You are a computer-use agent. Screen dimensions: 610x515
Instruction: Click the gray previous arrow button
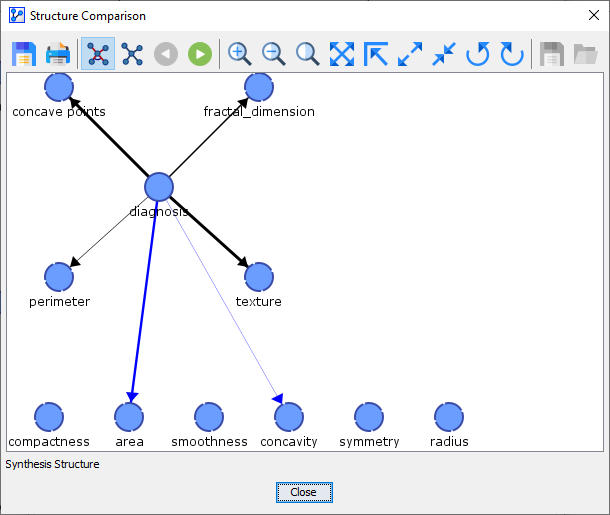click(166, 54)
